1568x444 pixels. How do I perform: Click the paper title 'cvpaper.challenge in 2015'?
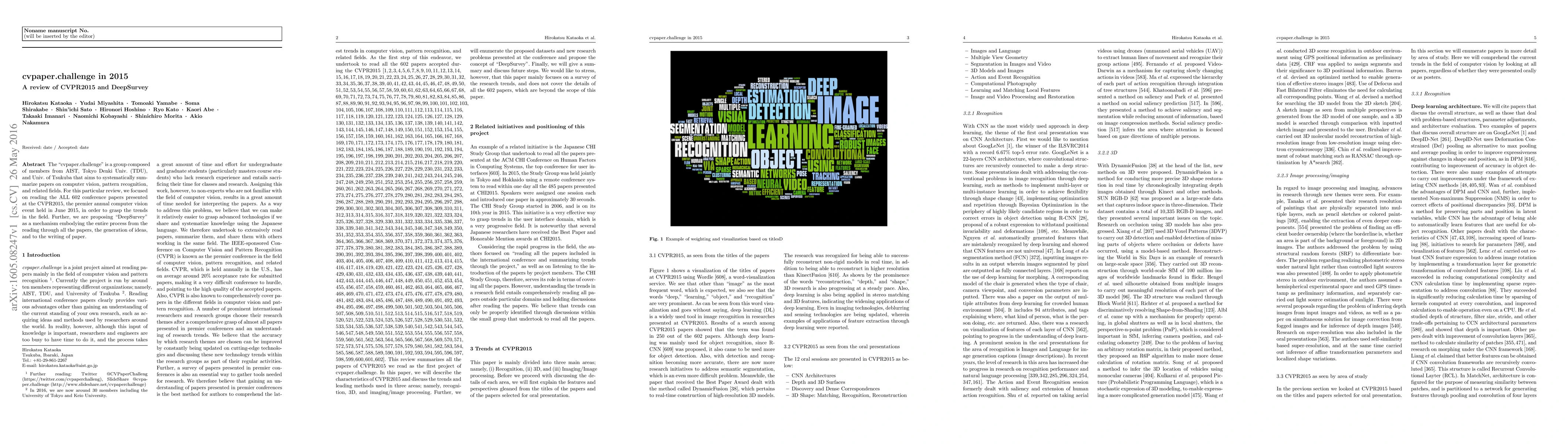(75, 76)
